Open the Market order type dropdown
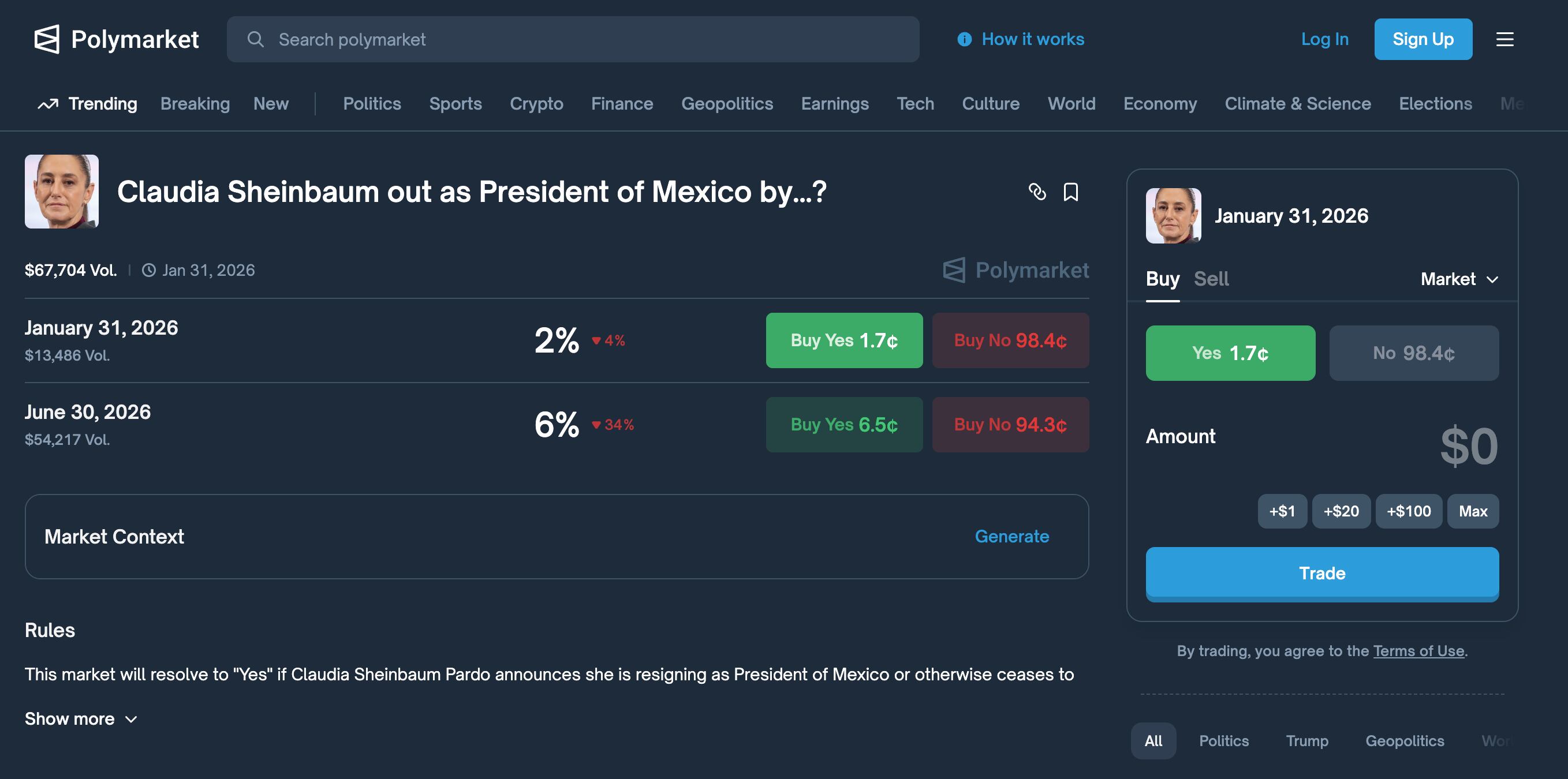The height and width of the screenshot is (779, 1568). [1459, 279]
